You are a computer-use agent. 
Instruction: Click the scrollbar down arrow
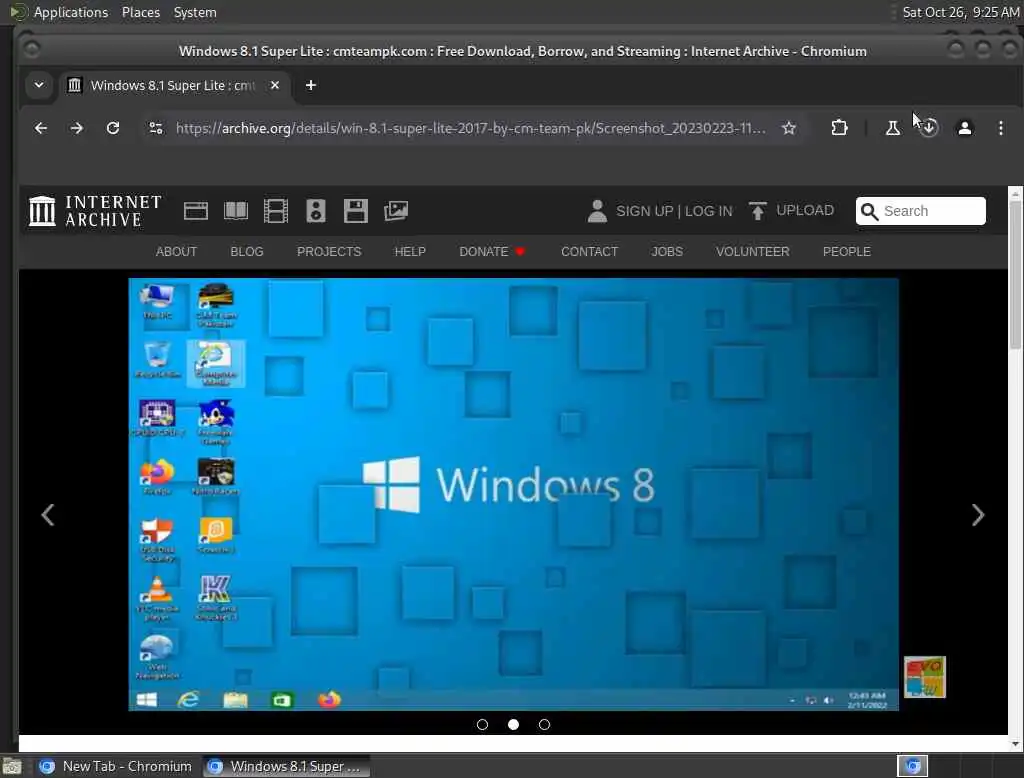1015,743
